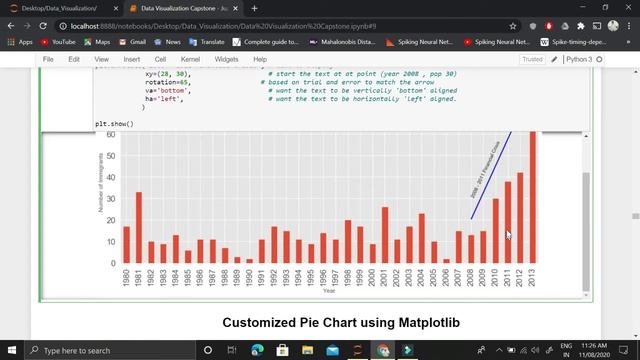Open the Mahalanobis Dista... bookmark
This screenshot has width=640, height=360.
coord(342,42)
